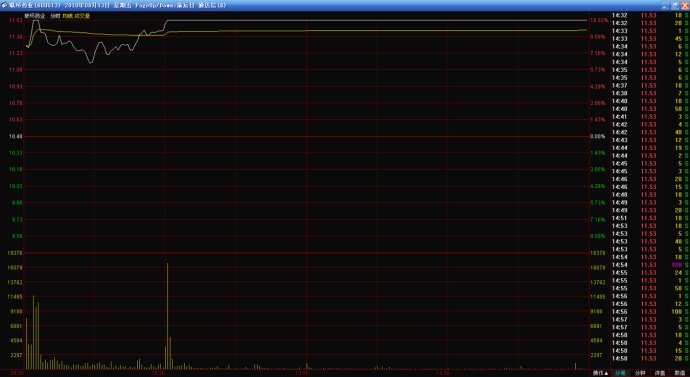Click the 成交量 legend label at top
The height and width of the screenshot is (377, 690).
pos(82,16)
